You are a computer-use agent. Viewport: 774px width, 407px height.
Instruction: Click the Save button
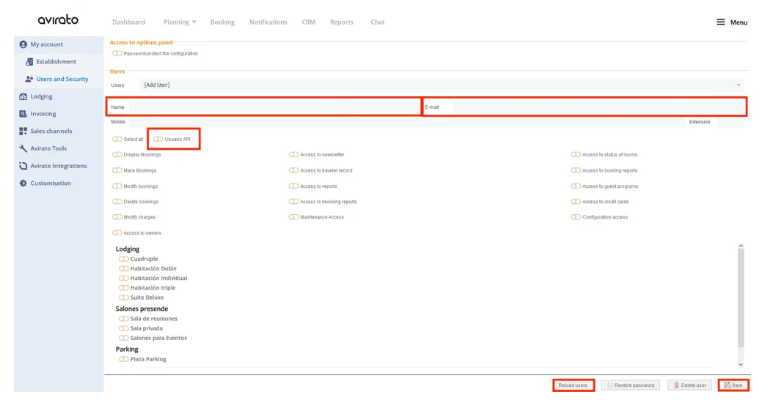click(x=733, y=385)
